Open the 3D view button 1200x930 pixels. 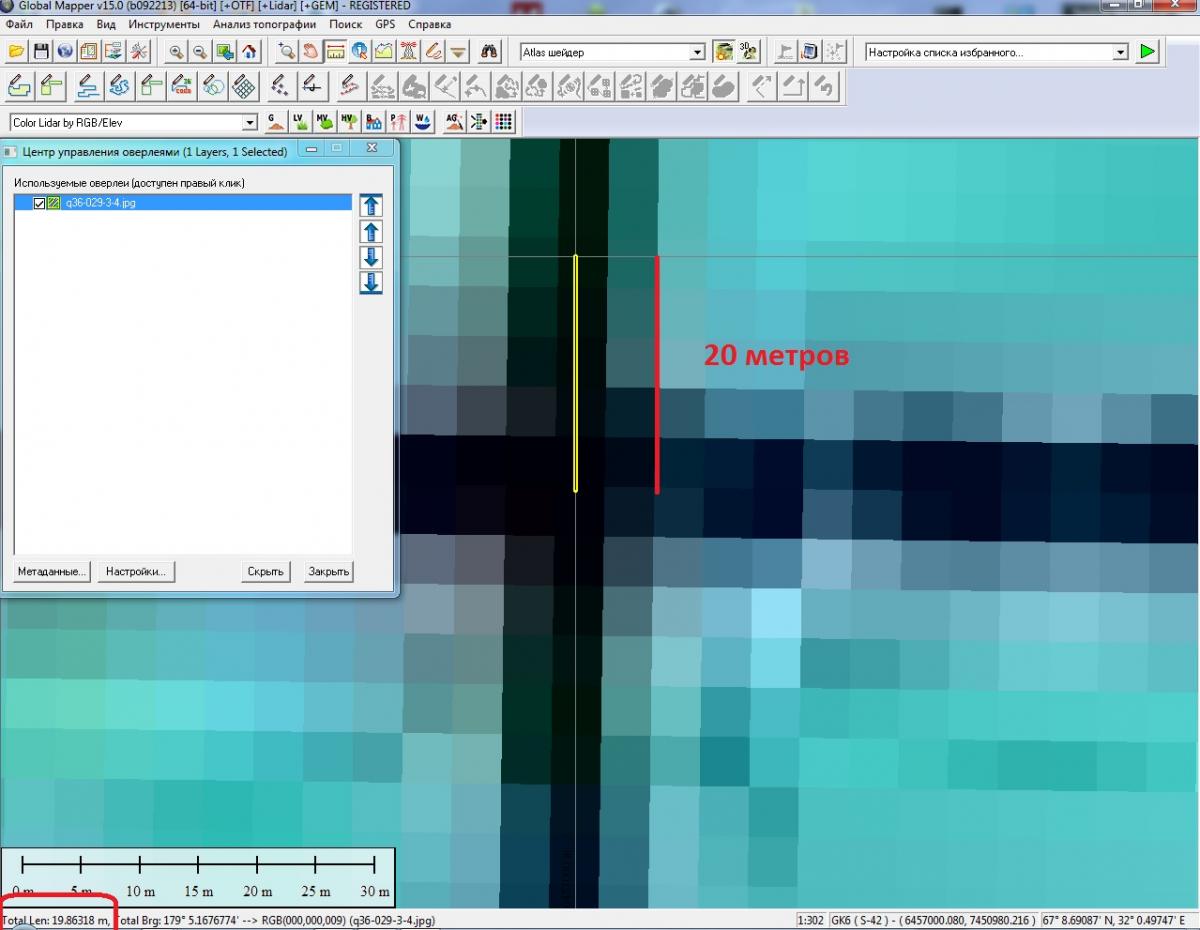pos(748,51)
